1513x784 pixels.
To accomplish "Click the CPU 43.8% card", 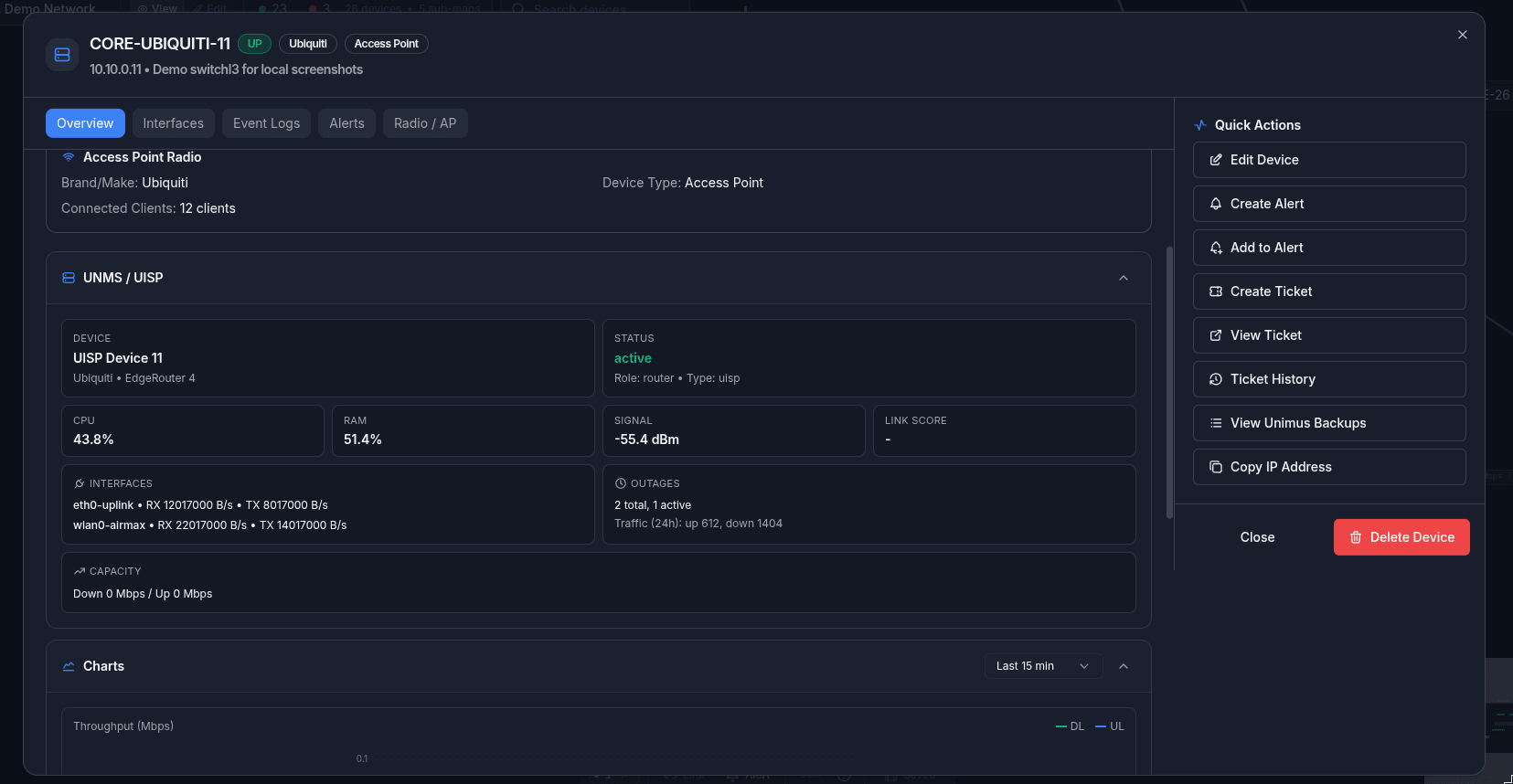I will tap(193, 430).
